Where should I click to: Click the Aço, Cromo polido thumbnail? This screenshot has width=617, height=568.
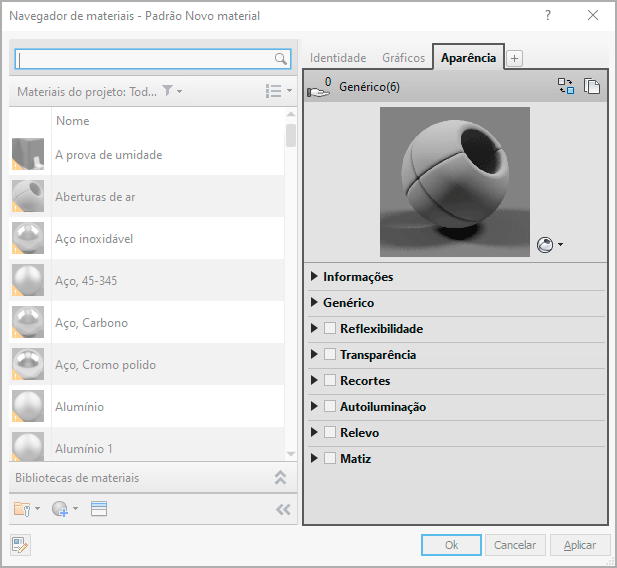click(28, 364)
